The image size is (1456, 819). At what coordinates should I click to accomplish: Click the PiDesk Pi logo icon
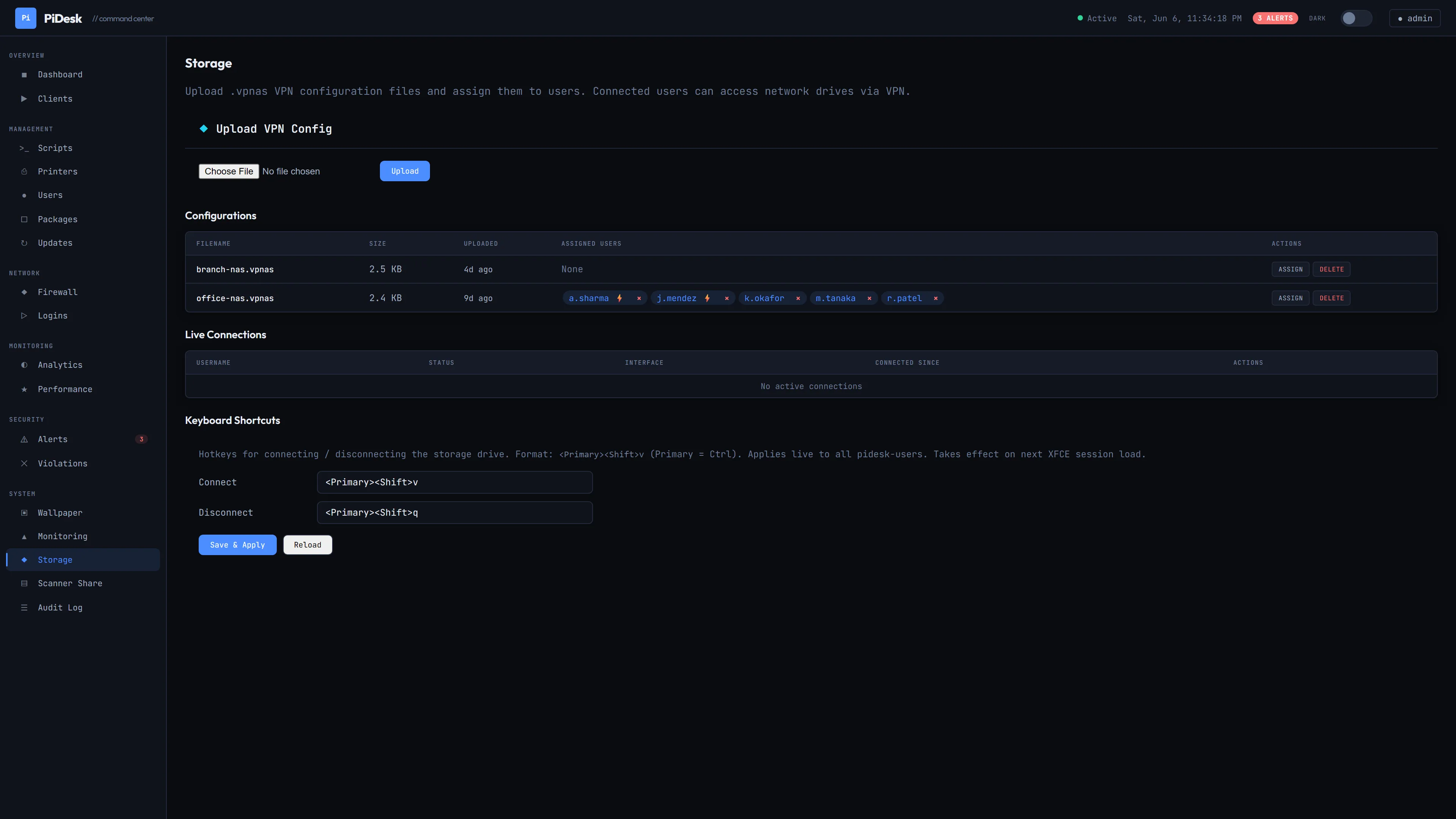pos(25,18)
